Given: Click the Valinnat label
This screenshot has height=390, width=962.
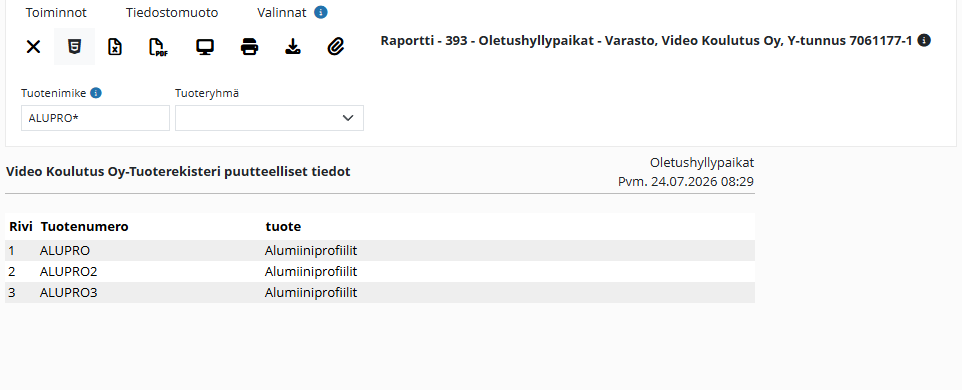Looking at the screenshot, I should [283, 12].
